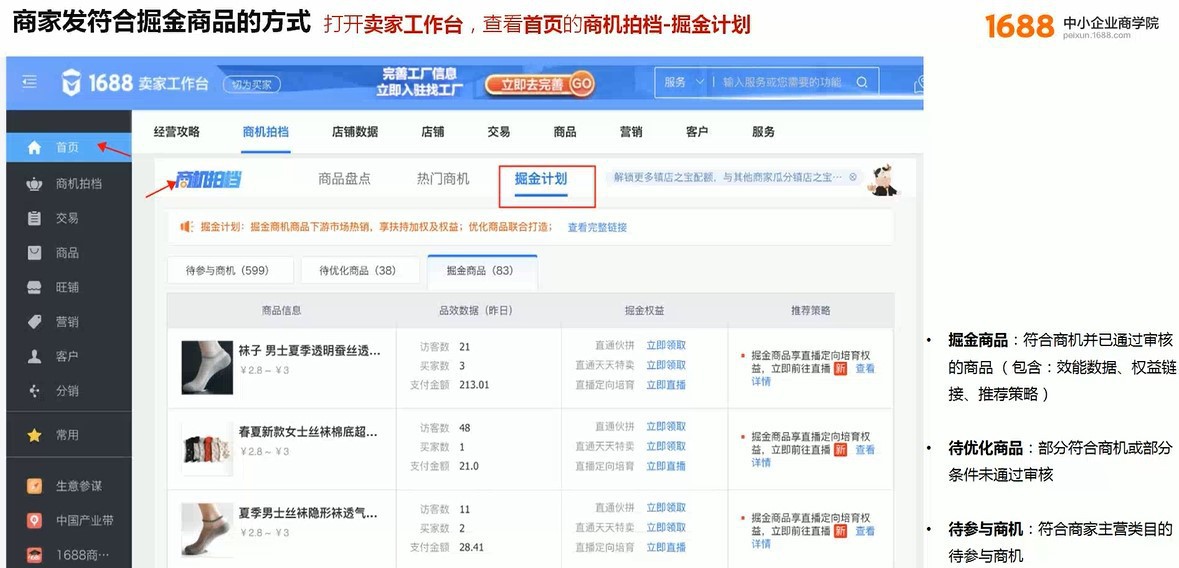The height and width of the screenshot is (568, 1179).
Task: Click the 1688商… red icon in the sidebar
Action: (x=35, y=555)
